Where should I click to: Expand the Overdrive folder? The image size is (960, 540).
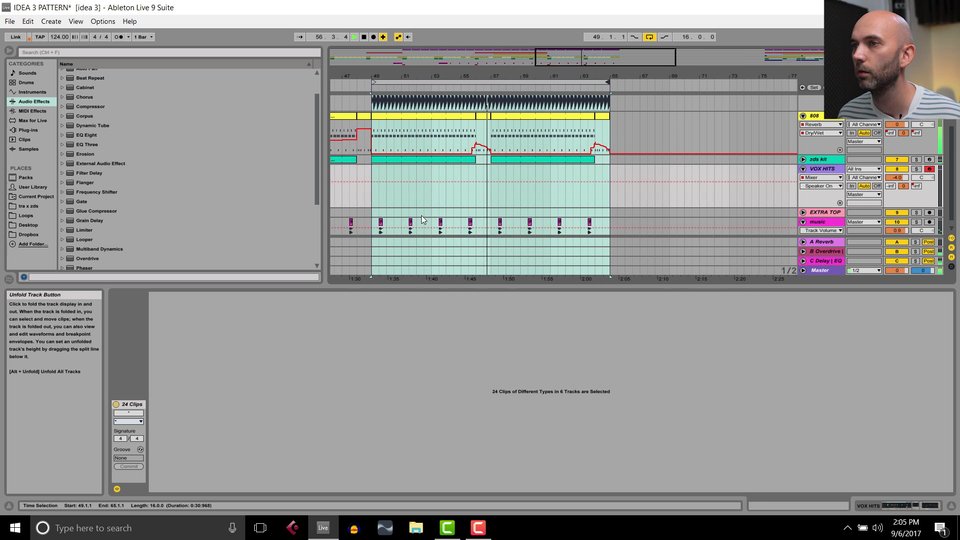click(x=62, y=258)
